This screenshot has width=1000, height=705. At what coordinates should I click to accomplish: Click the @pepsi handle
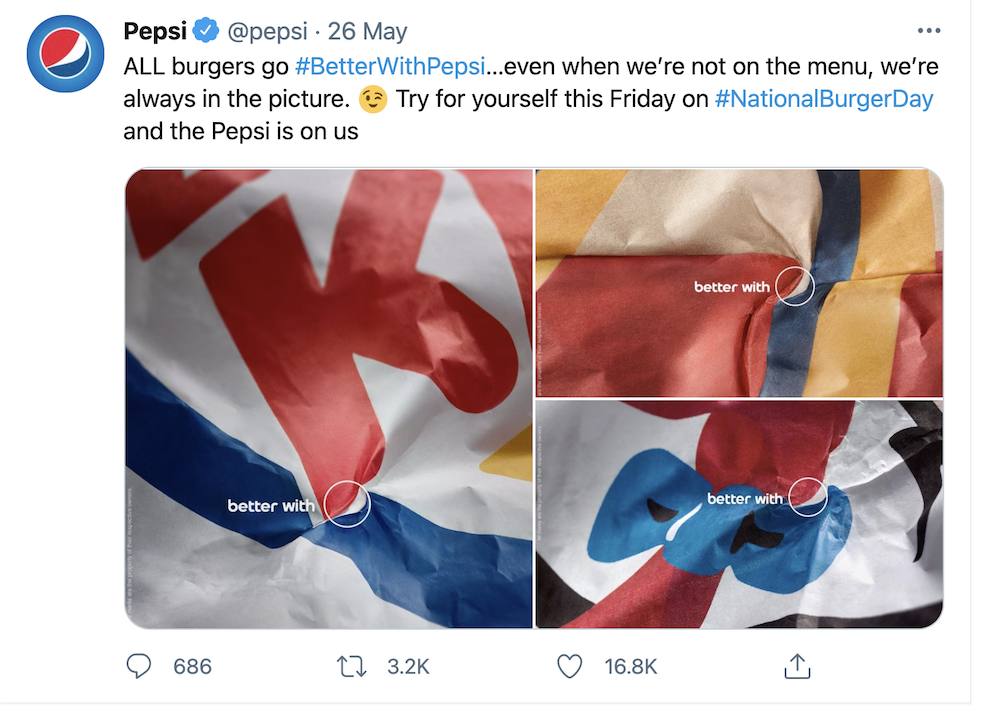[x=267, y=32]
